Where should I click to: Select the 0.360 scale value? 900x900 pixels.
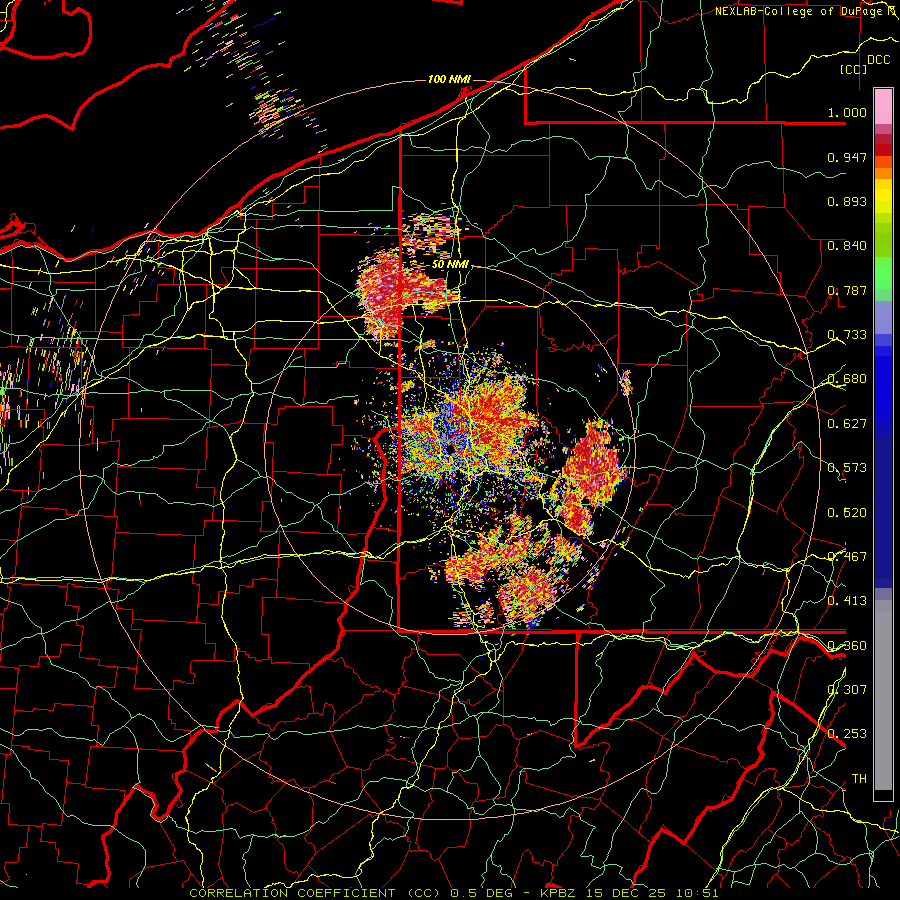847,646
